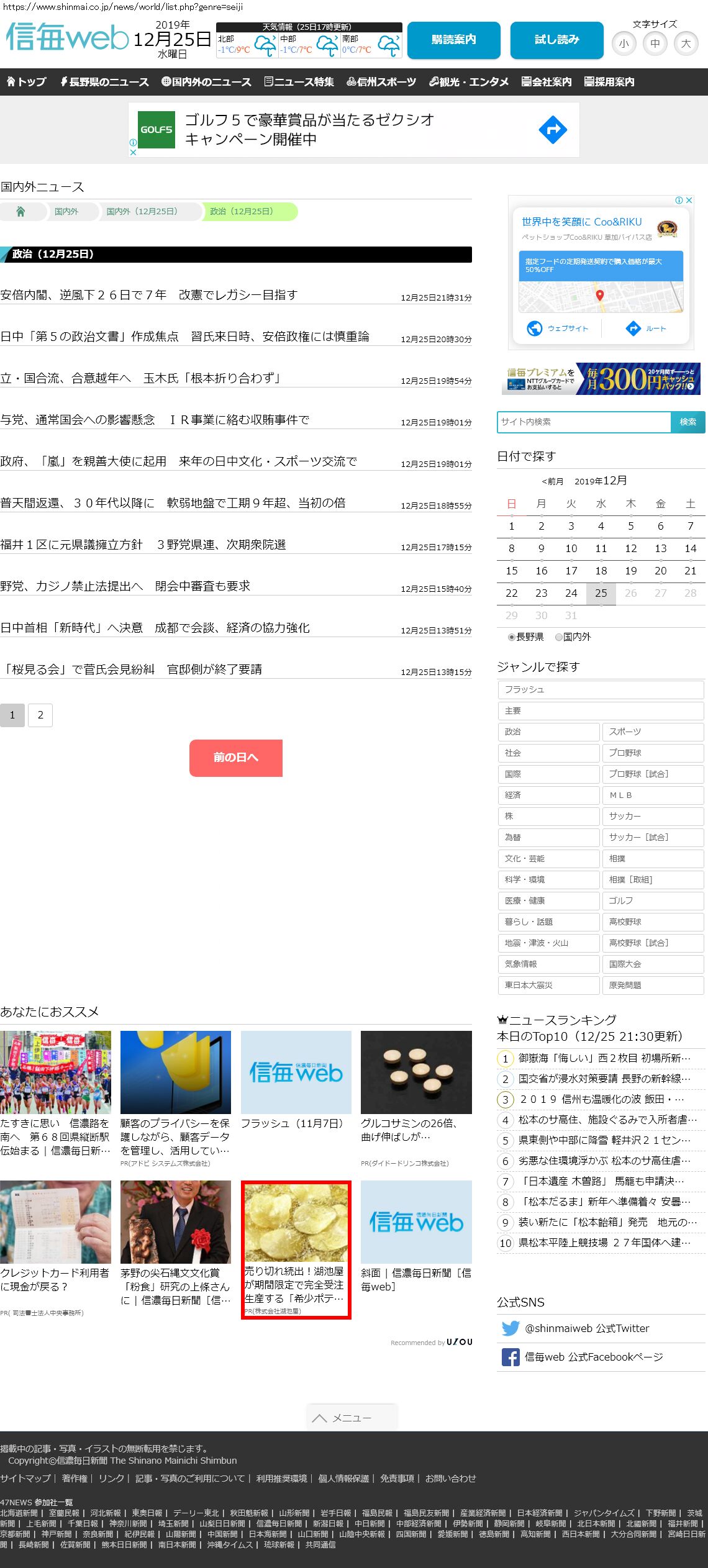Select the 国内外 radio button
Screen dimensions: 708x1568
pyautogui.click(x=558, y=637)
